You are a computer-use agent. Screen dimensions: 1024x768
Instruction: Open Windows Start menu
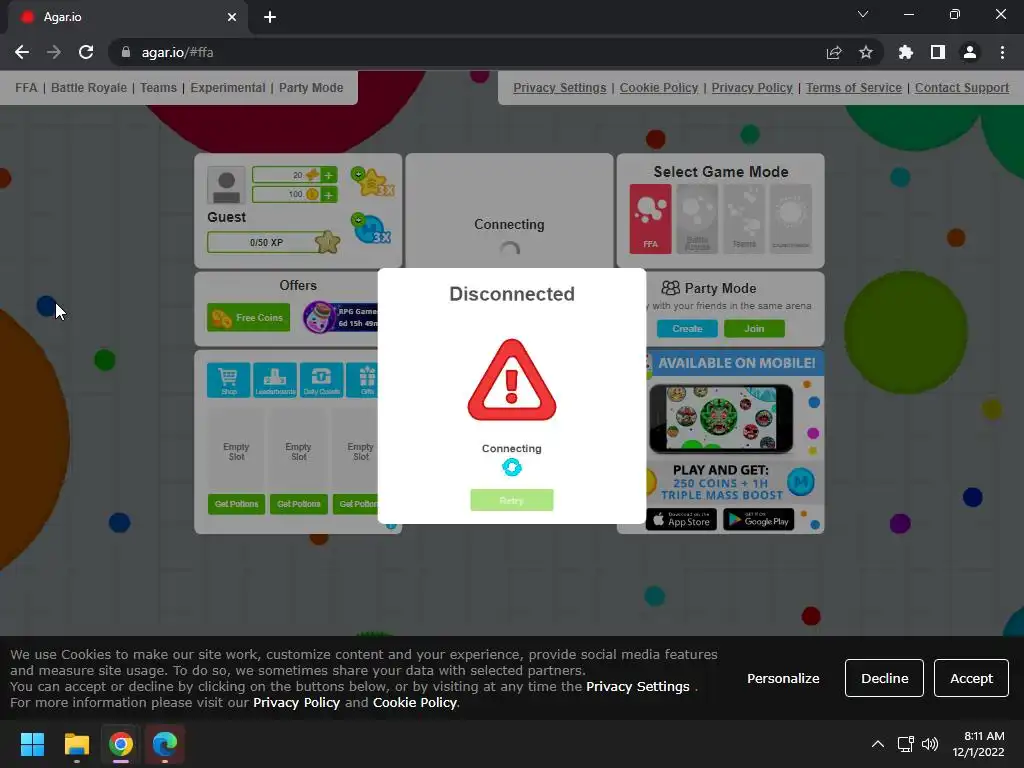pos(32,744)
